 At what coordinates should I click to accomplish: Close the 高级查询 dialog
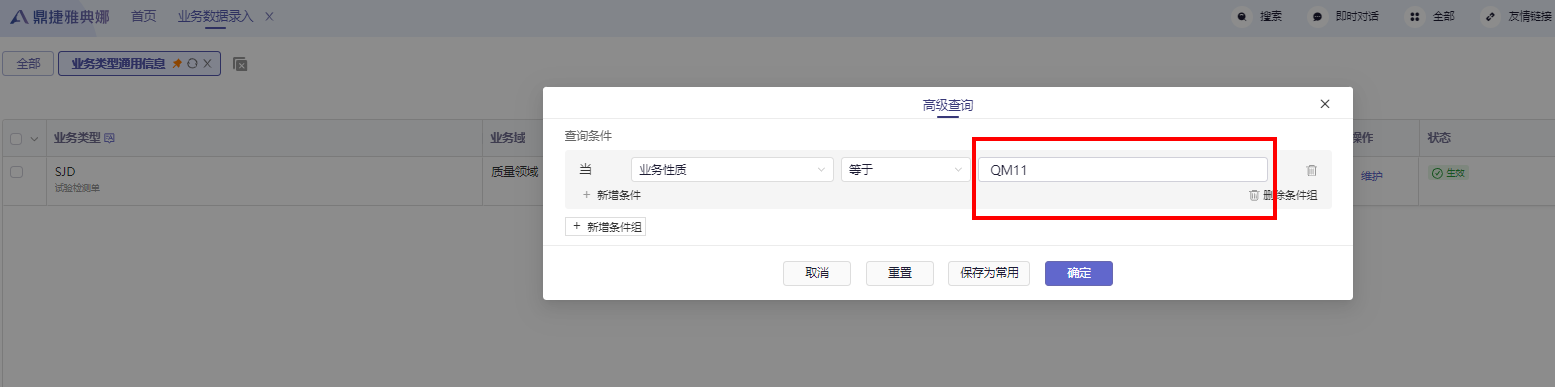pyautogui.click(x=1325, y=104)
